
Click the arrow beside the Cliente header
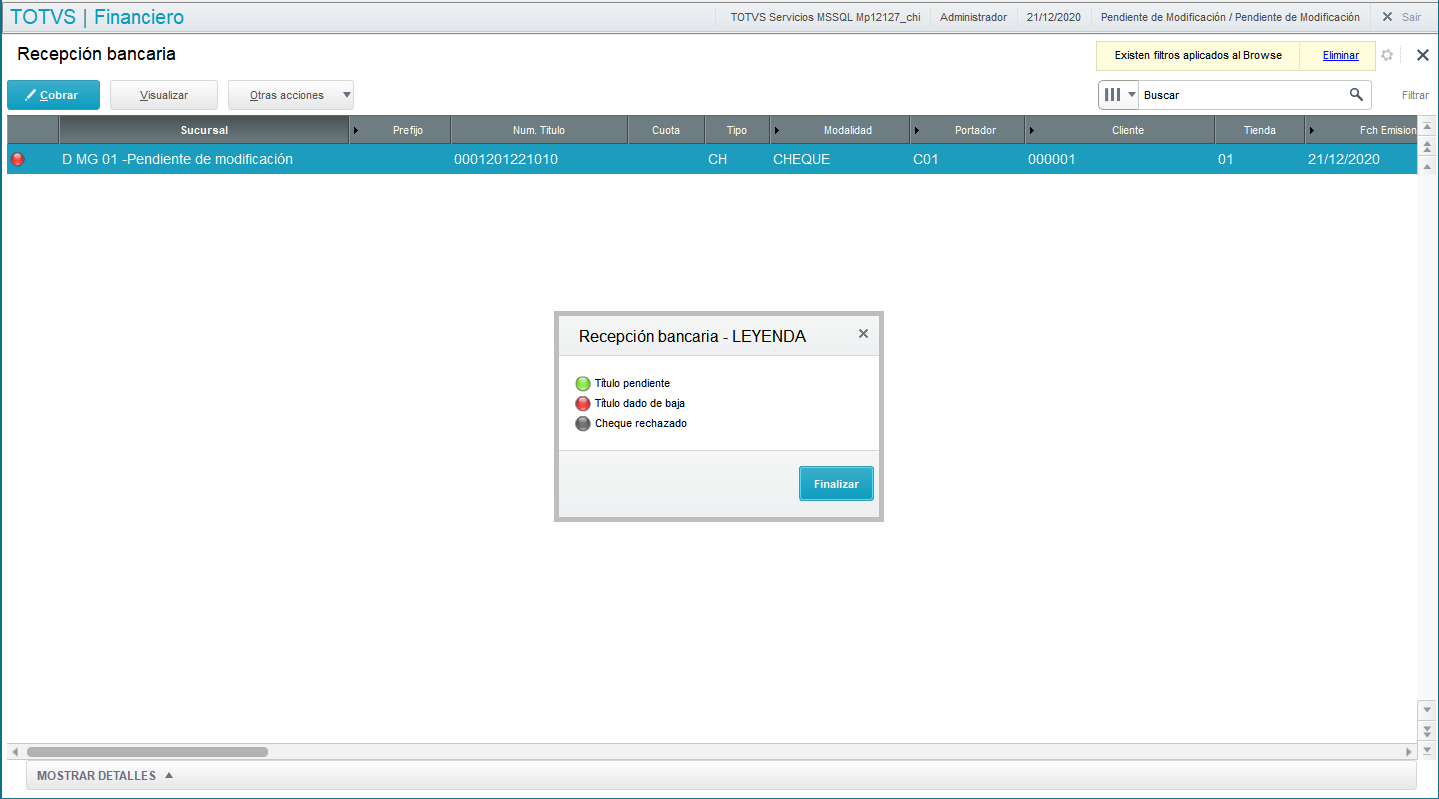point(1032,130)
